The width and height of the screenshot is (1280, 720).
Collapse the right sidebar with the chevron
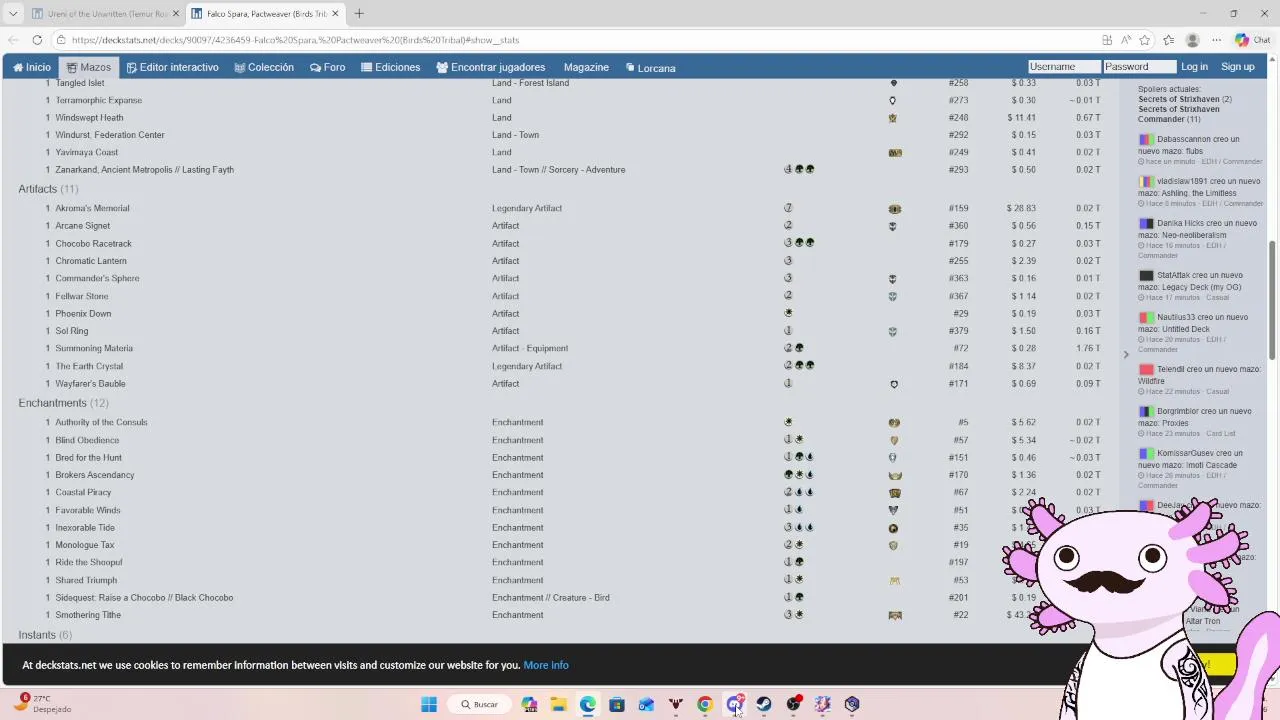(x=1125, y=354)
